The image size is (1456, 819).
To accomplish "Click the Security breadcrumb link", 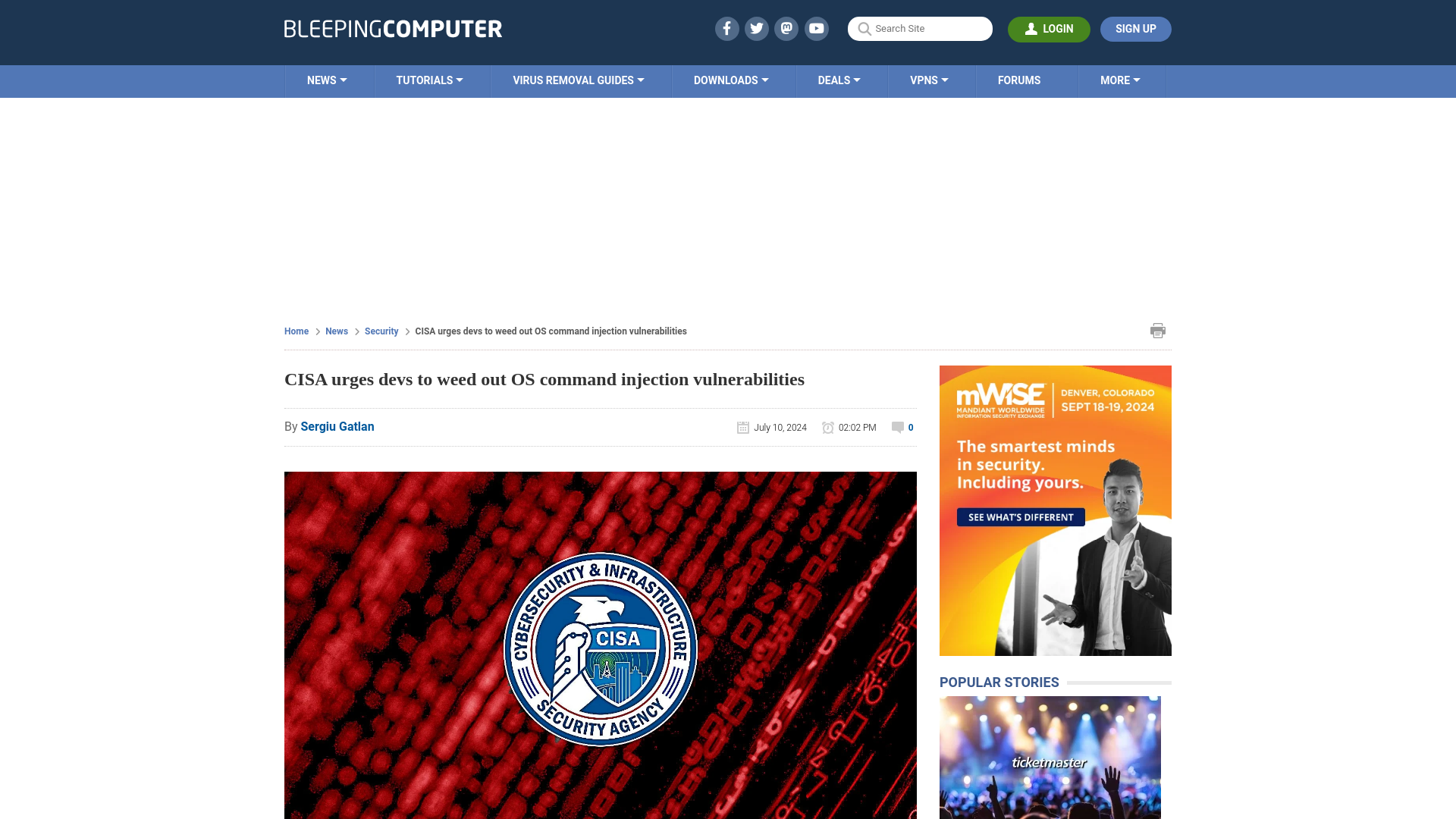I will 381,331.
